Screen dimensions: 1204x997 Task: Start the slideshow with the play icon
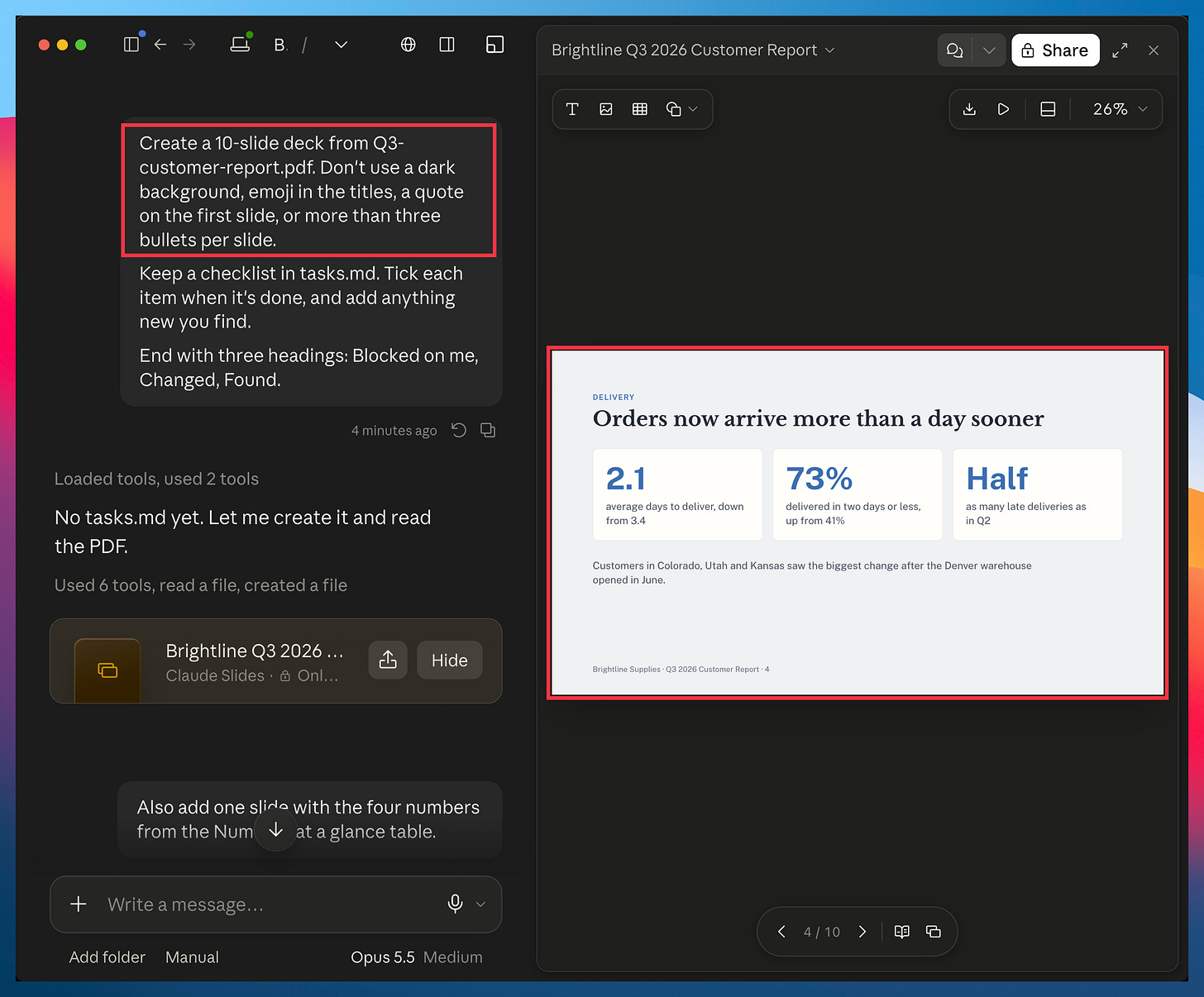click(1003, 109)
